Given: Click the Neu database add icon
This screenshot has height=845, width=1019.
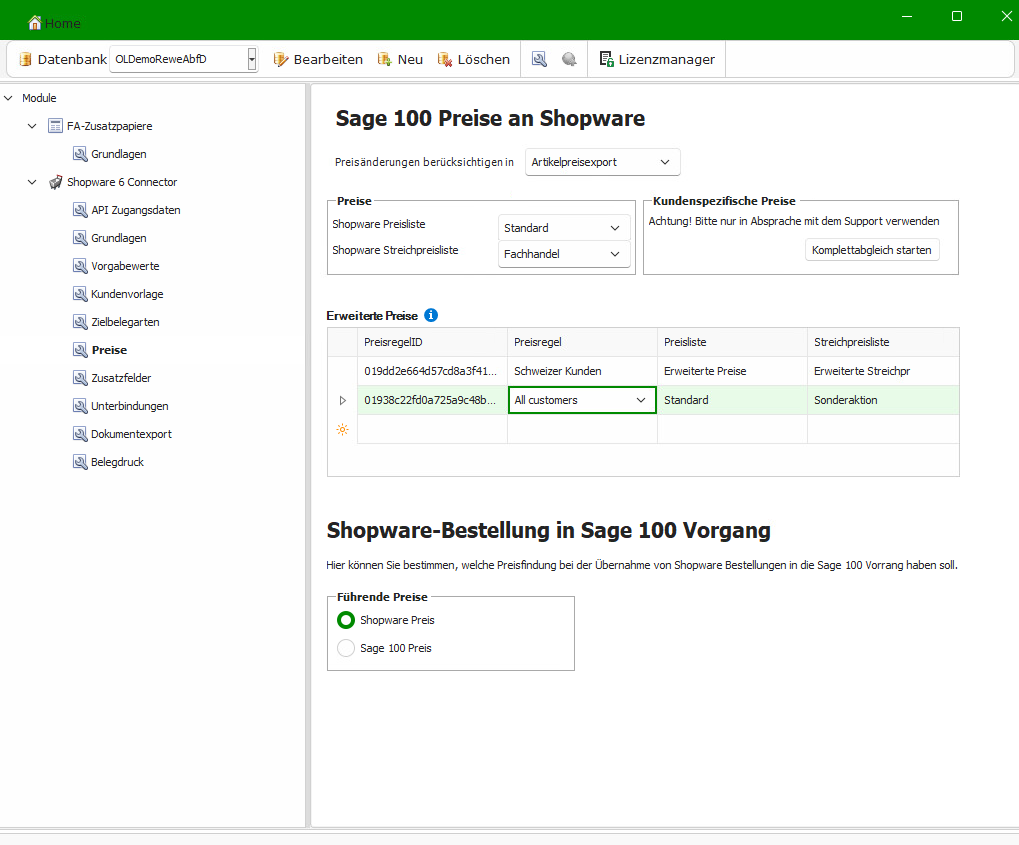Looking at the screenshot, I should point(384,59).
